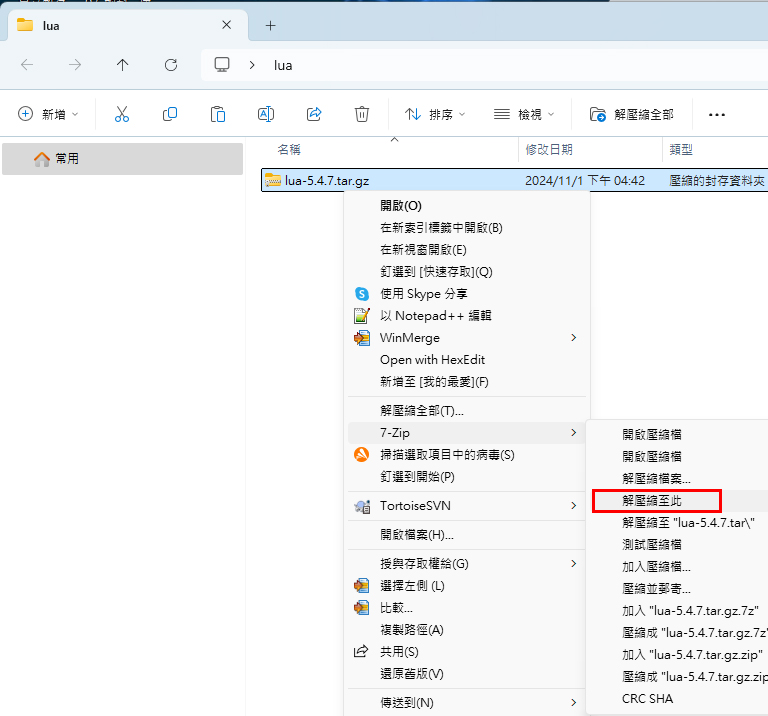Click the lua-5.4.7.tar.gz file icon

coord(273,181)
